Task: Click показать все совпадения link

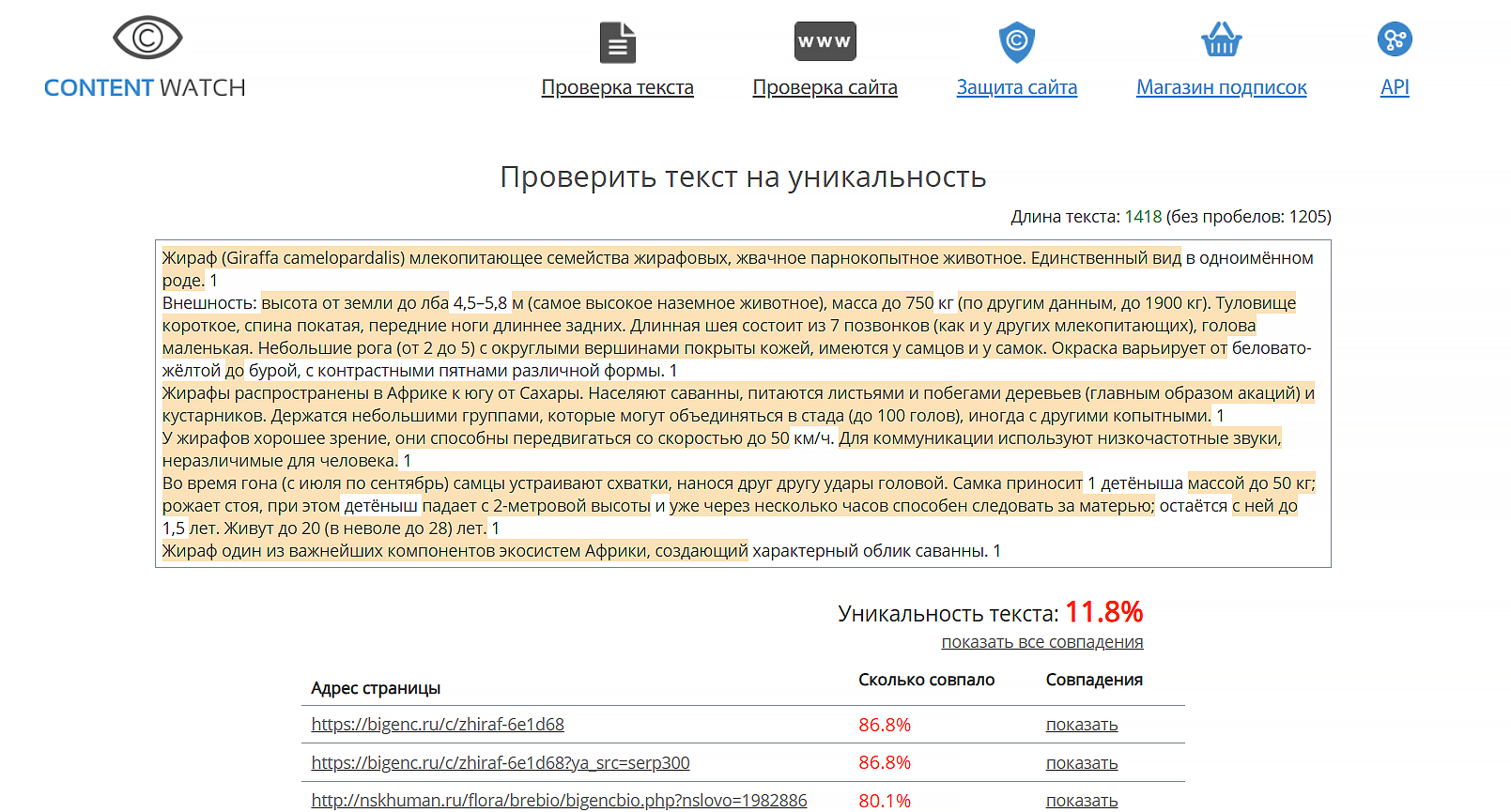Action: click(1041, 642)
